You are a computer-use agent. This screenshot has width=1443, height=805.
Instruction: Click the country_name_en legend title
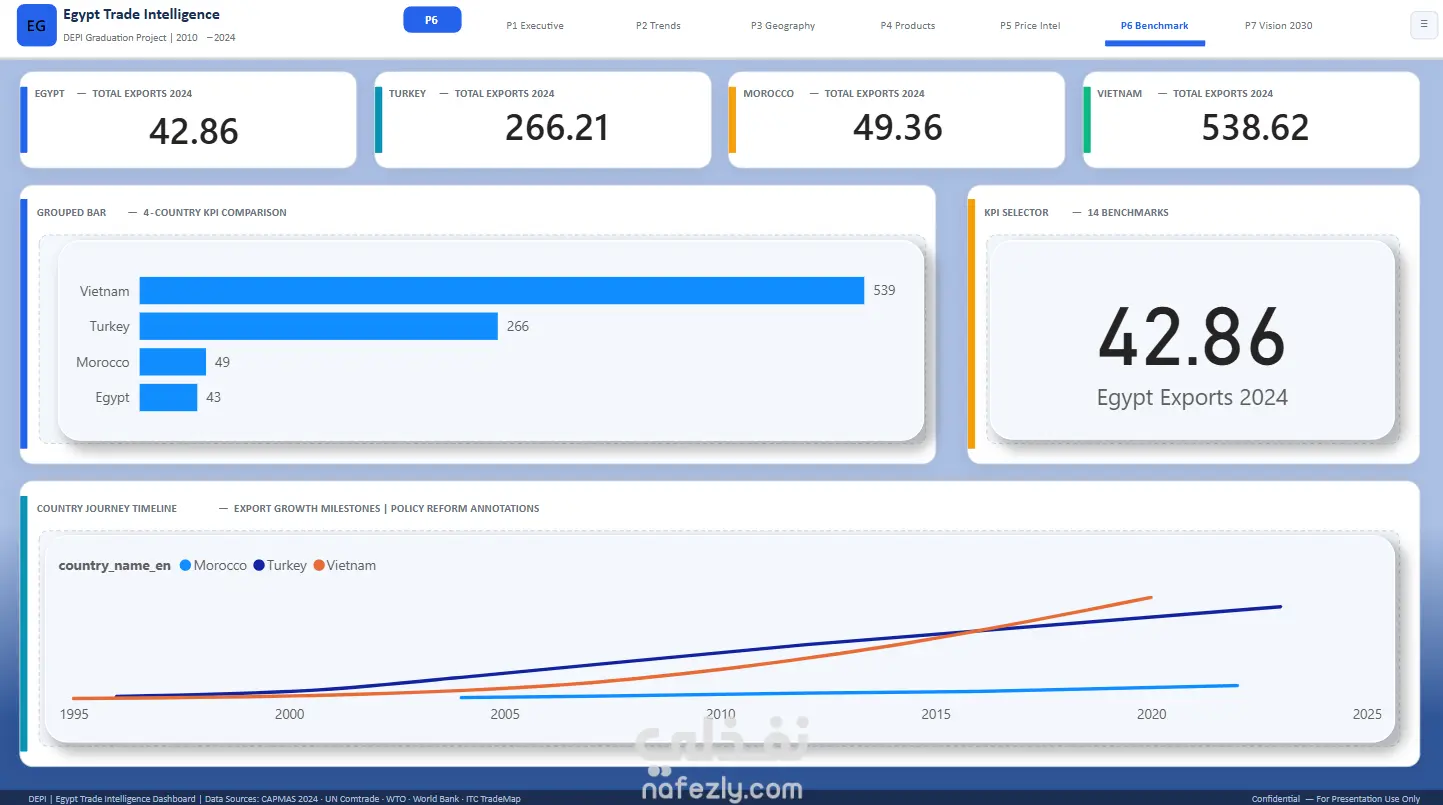[x=115, y=565]
